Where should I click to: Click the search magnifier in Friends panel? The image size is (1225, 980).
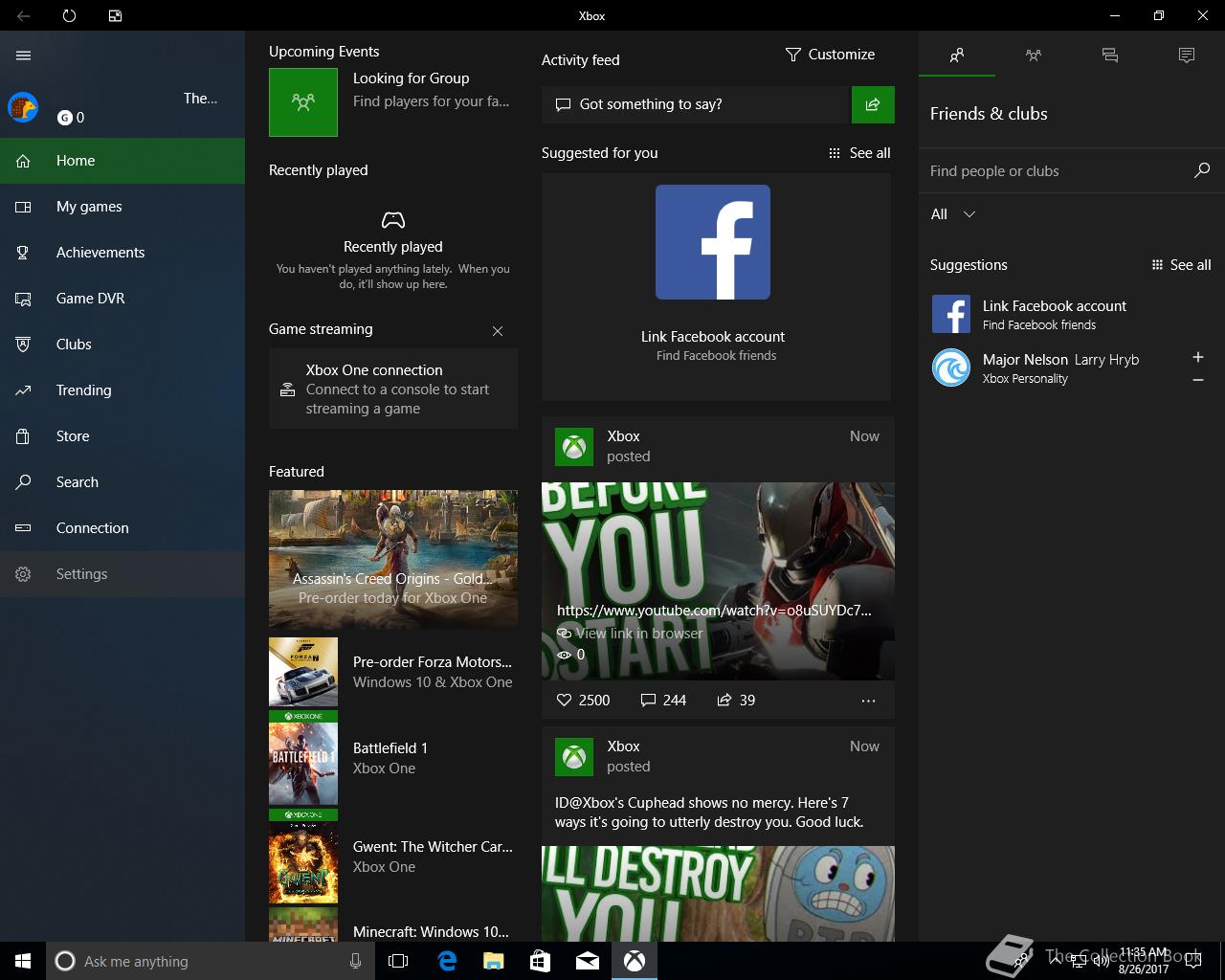click(1202, 170)
